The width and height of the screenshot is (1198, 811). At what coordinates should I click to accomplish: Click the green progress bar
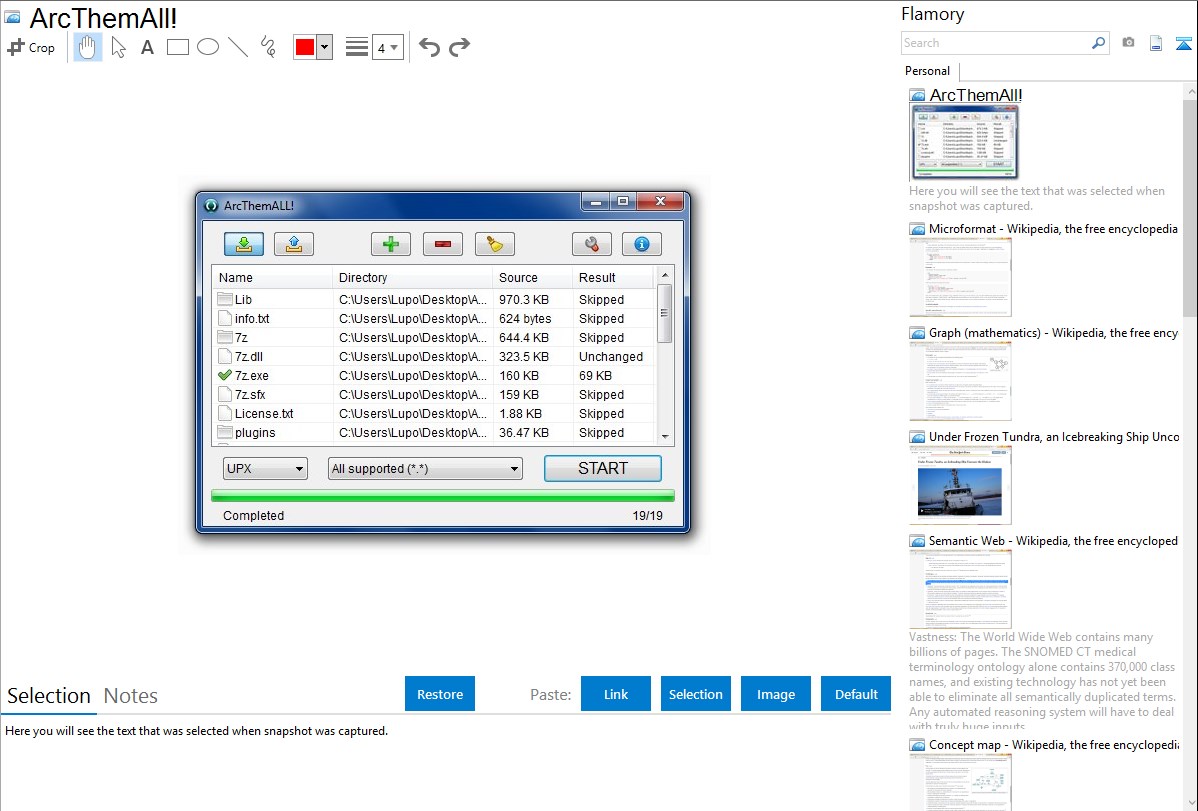coord(443,495)
